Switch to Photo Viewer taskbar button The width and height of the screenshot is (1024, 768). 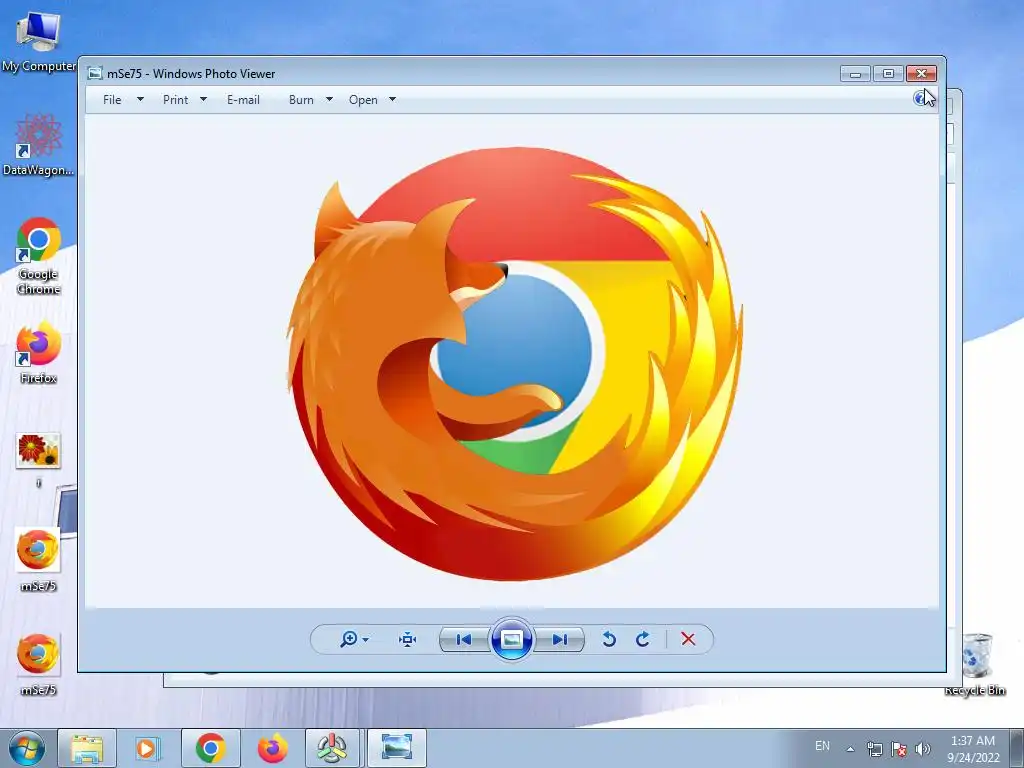click(x=396, y=748)
